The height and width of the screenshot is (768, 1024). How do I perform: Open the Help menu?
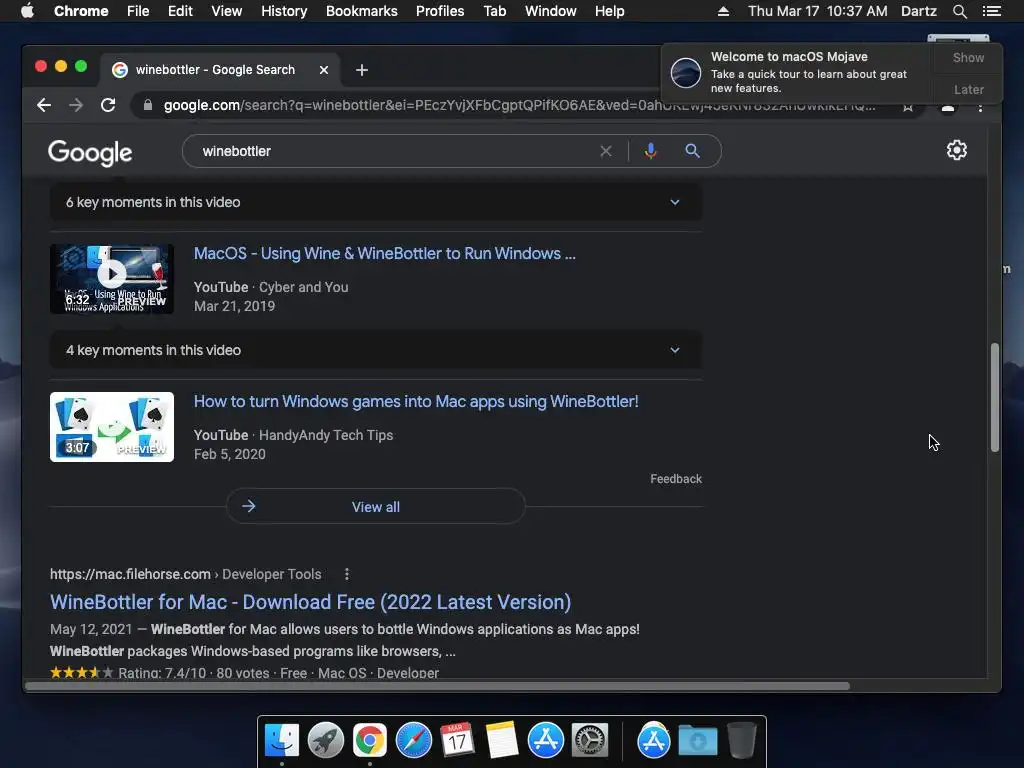[x=609, y=11]
